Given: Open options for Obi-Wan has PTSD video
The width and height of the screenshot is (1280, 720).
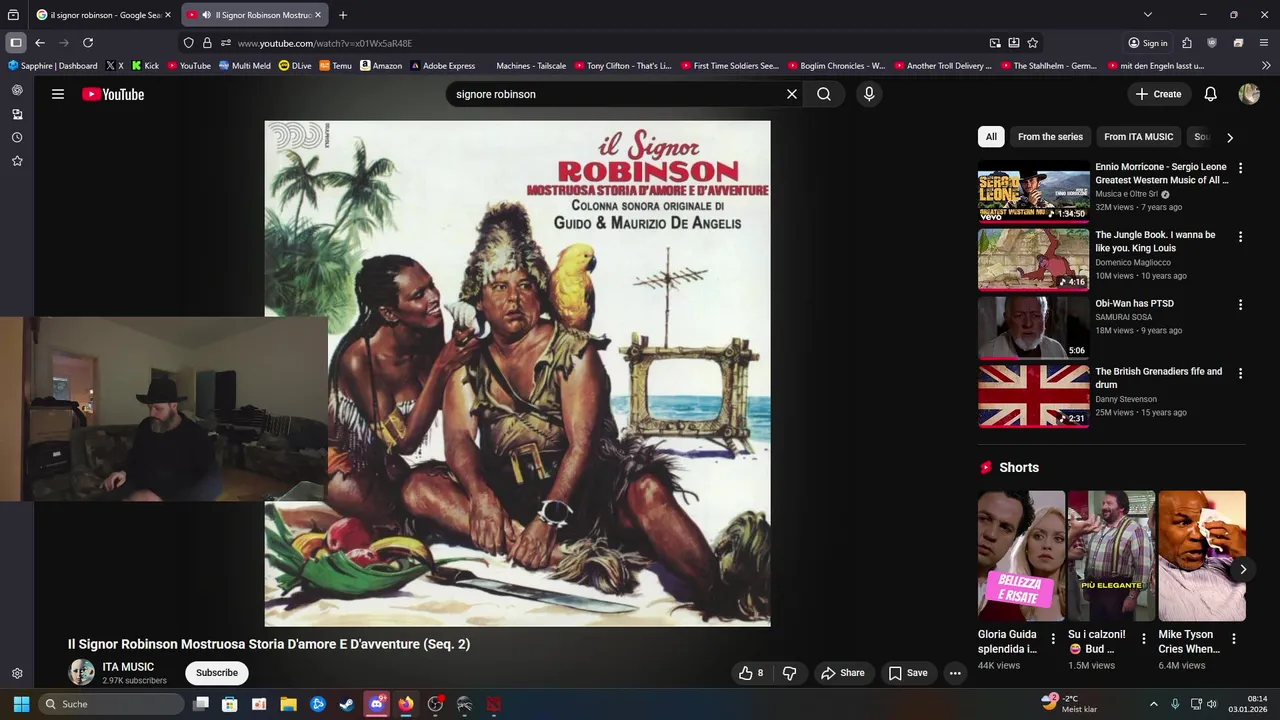Looking at the screenshot, I should click(1241, 304).
